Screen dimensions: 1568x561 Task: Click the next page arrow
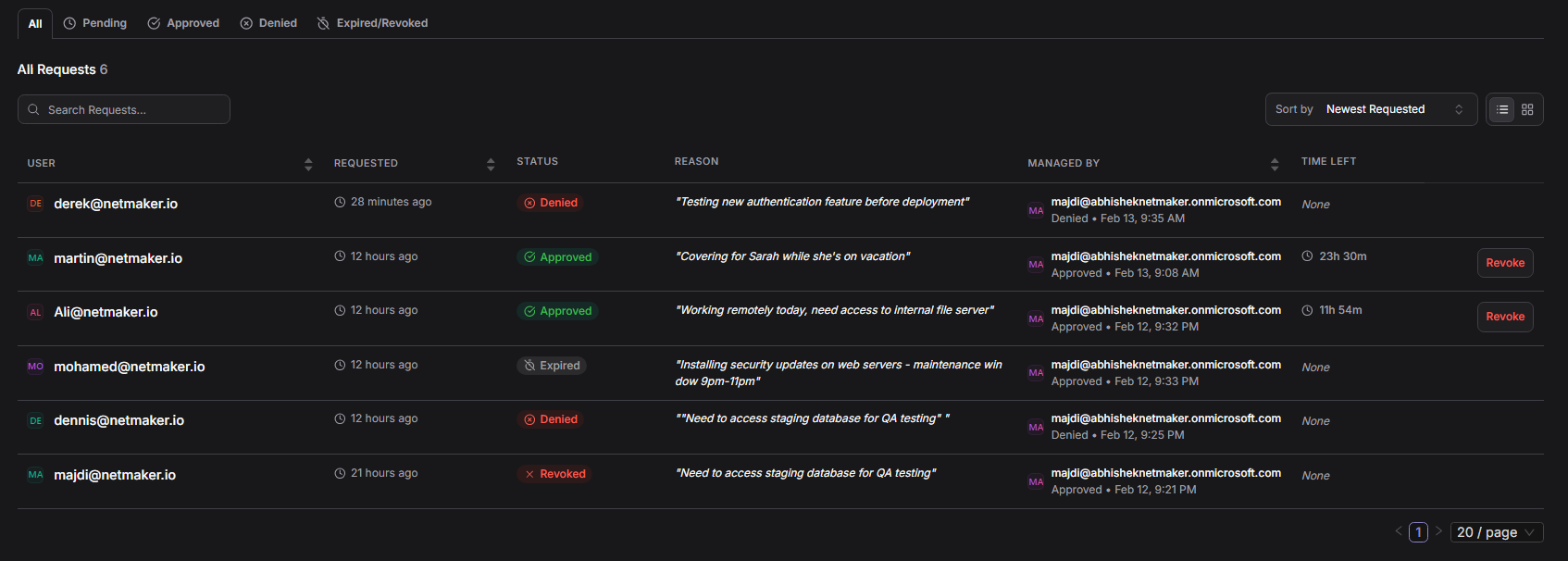pyautogui.click(x=1438, y=531)
